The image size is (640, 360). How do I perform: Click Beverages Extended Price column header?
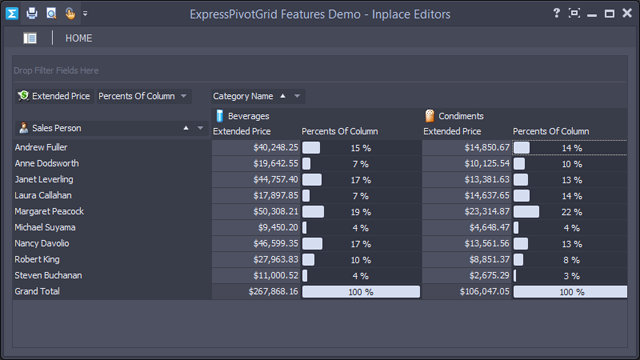click(x=256, y=131)
